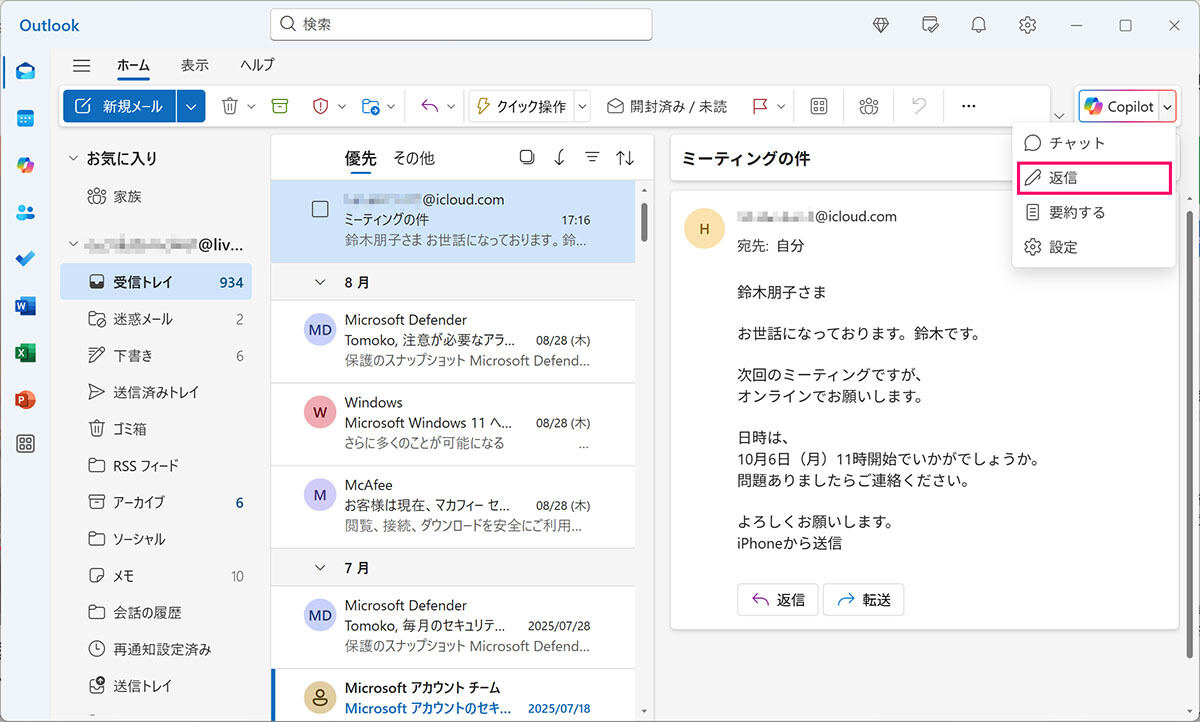Click the delete trash can toolbar icon
1200x722 pixels.
229,106
